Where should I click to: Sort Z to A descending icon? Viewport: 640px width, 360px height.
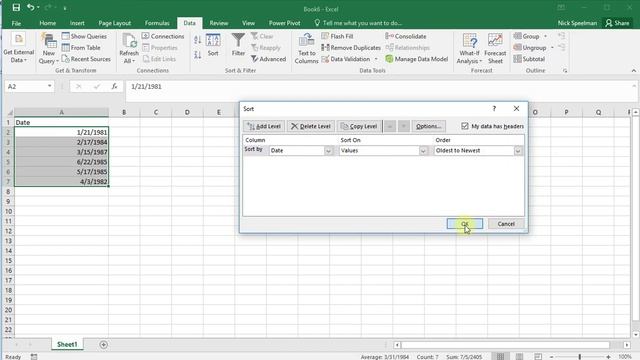(x=198, y=54)
